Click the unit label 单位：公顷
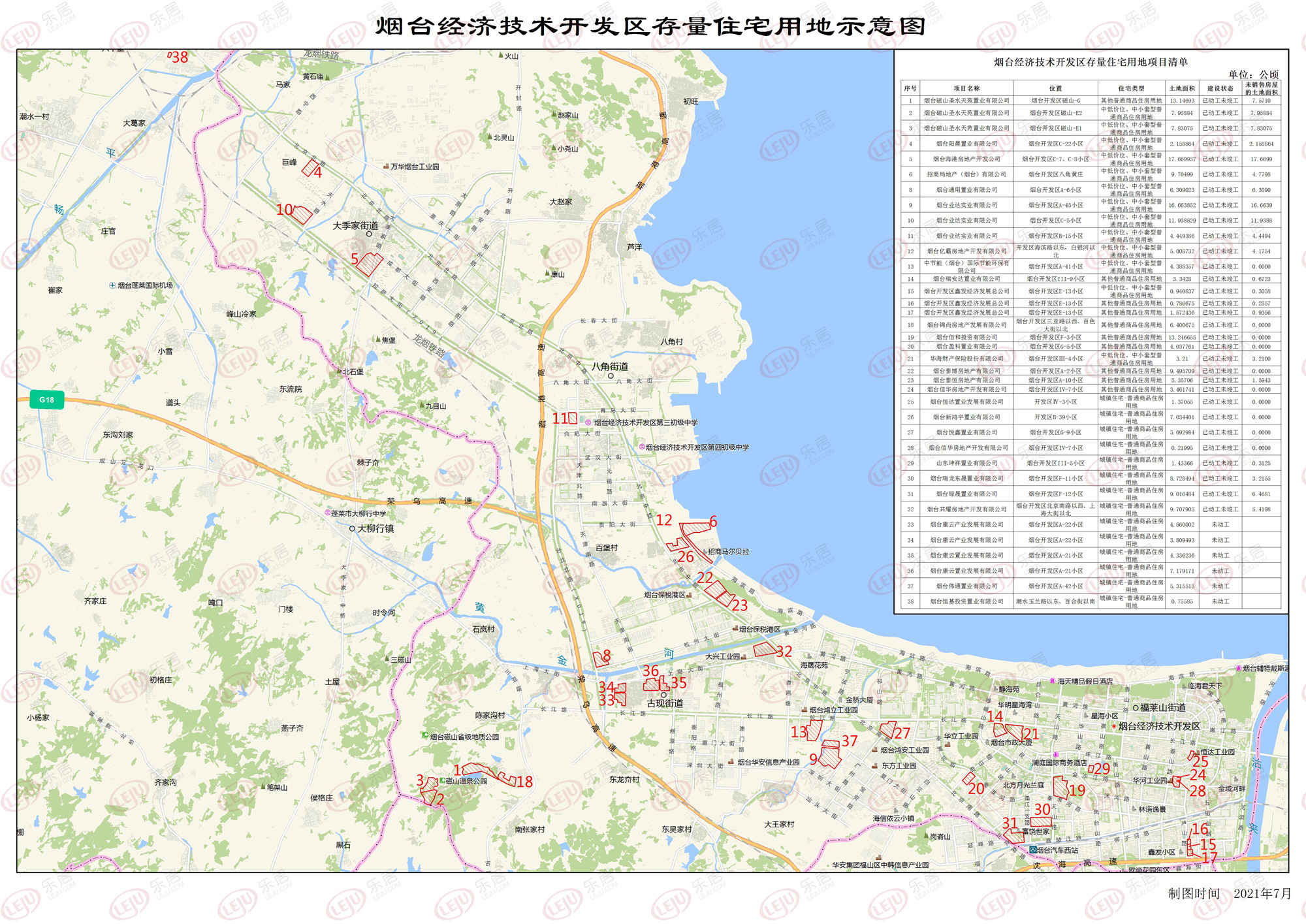1306x924 pixels. tap(1253, 74)
